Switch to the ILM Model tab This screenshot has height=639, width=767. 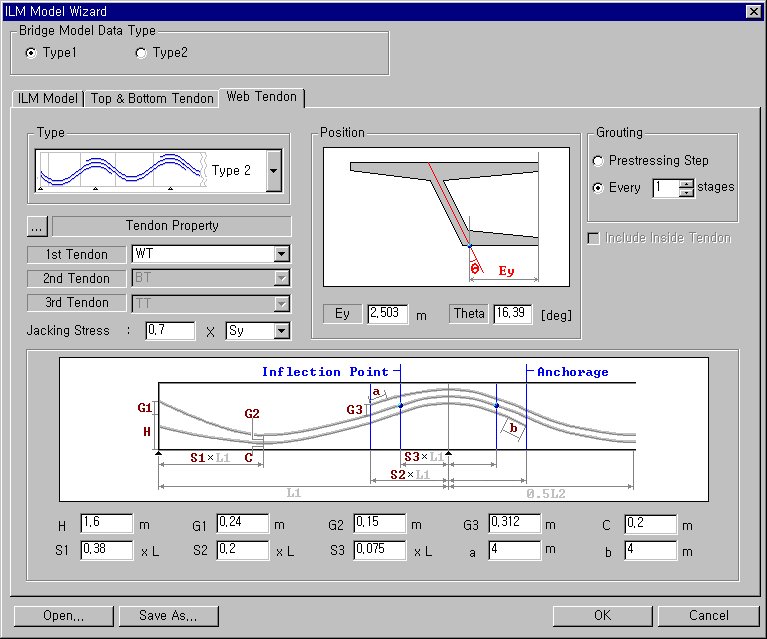tap(46, 98)
